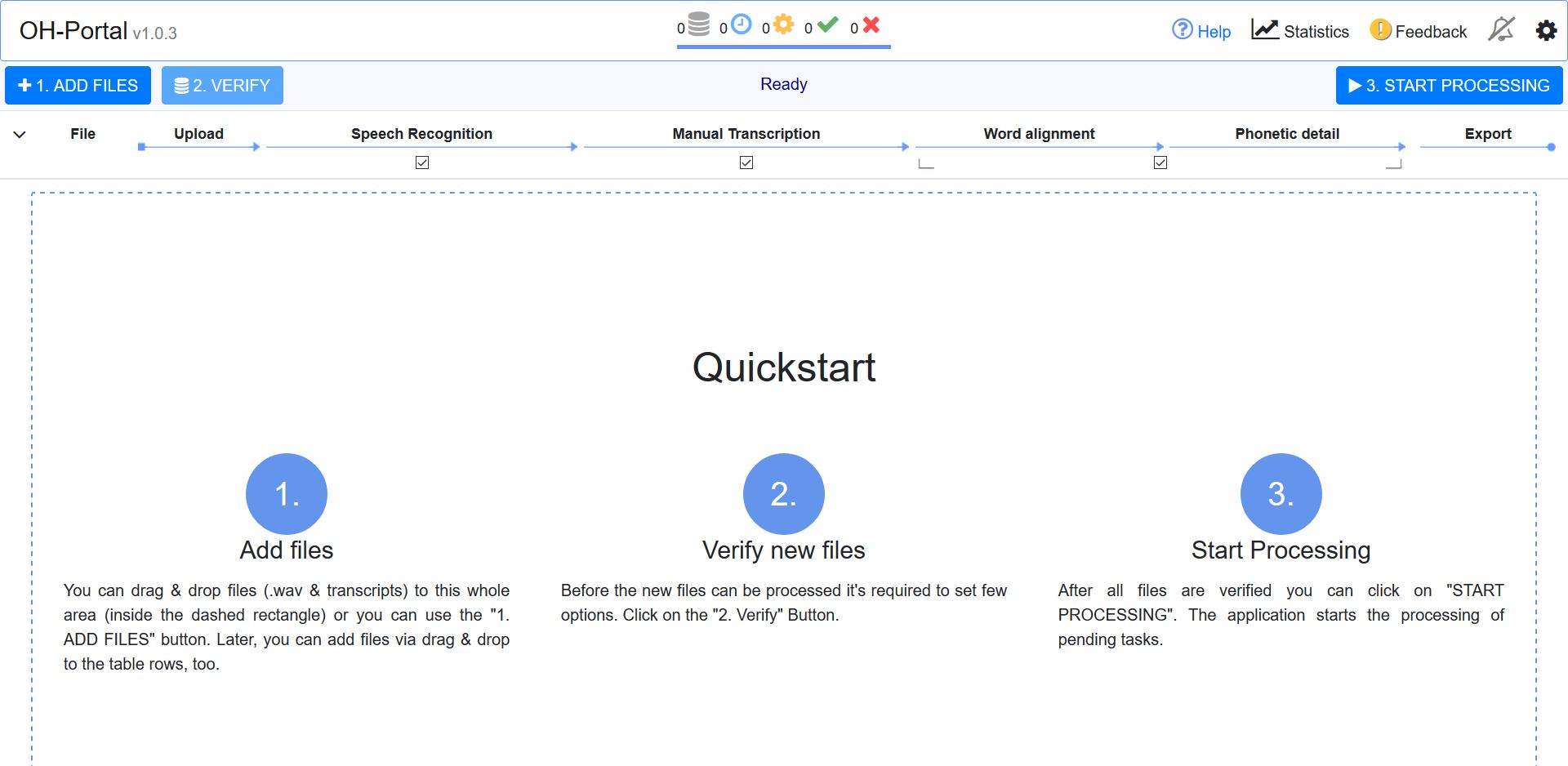Click the 'Before the new files' paragraph
Screen dimensions: 1568x766
pyautogui.click(x=784, y=603)
